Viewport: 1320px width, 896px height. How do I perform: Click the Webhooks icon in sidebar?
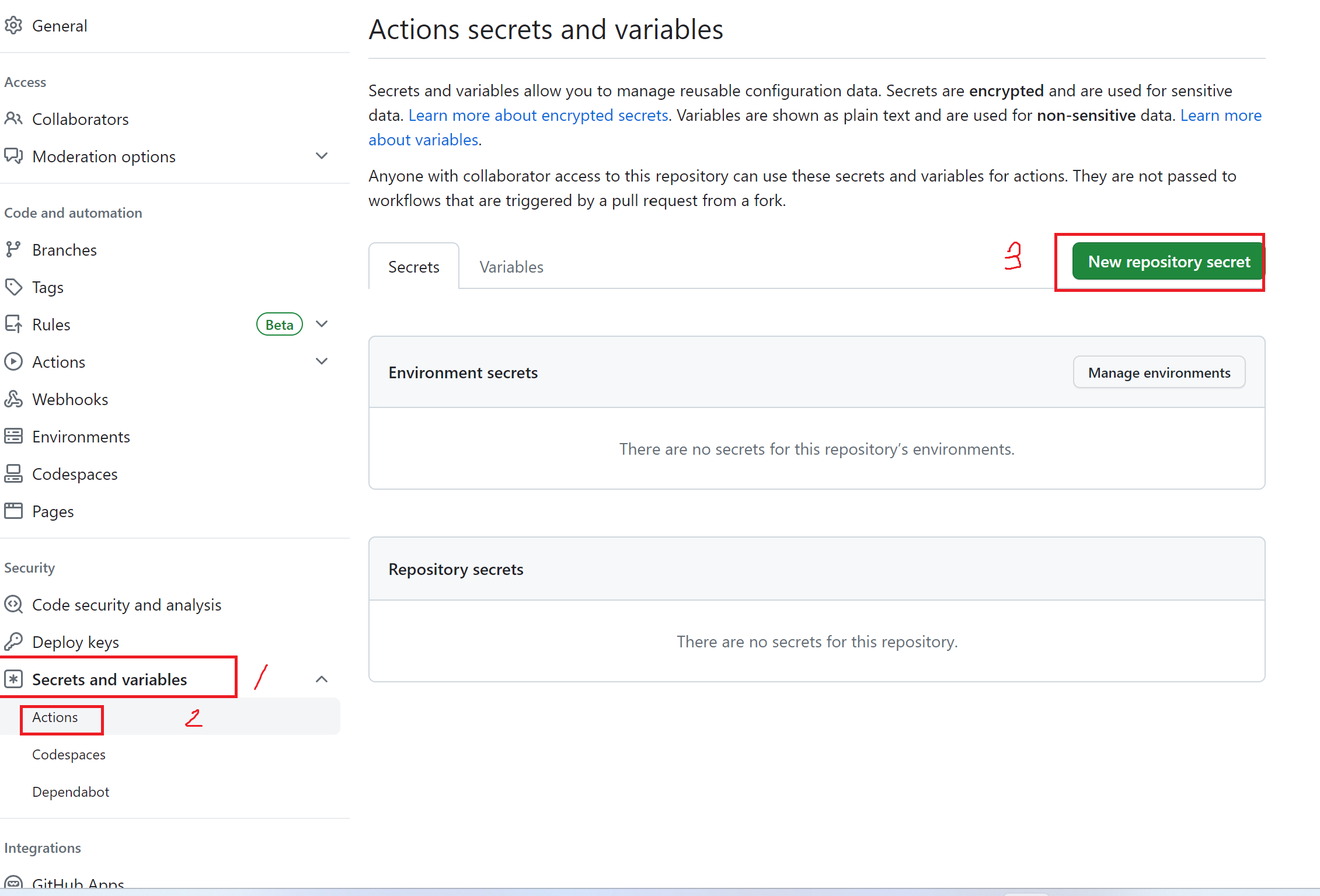(x=13, y=399)
